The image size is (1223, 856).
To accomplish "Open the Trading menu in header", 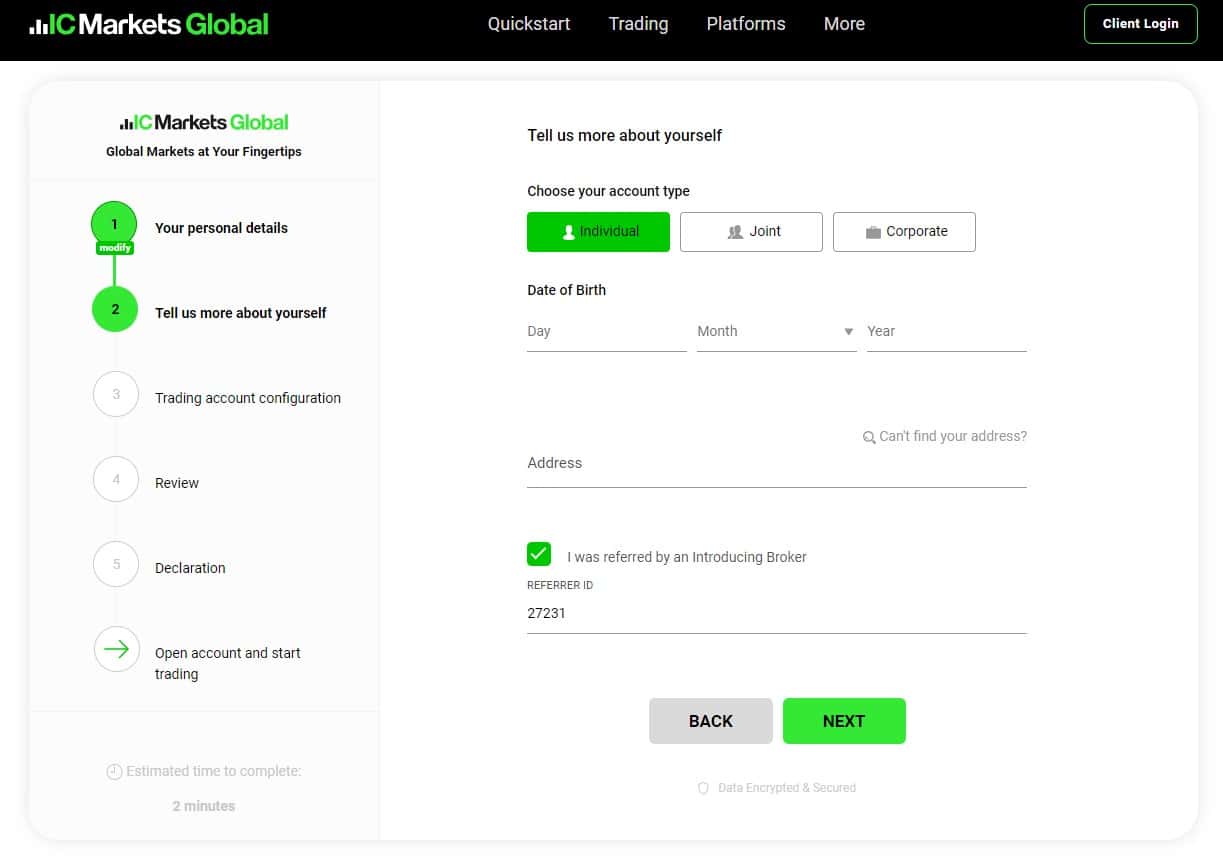I will (638, 24).
